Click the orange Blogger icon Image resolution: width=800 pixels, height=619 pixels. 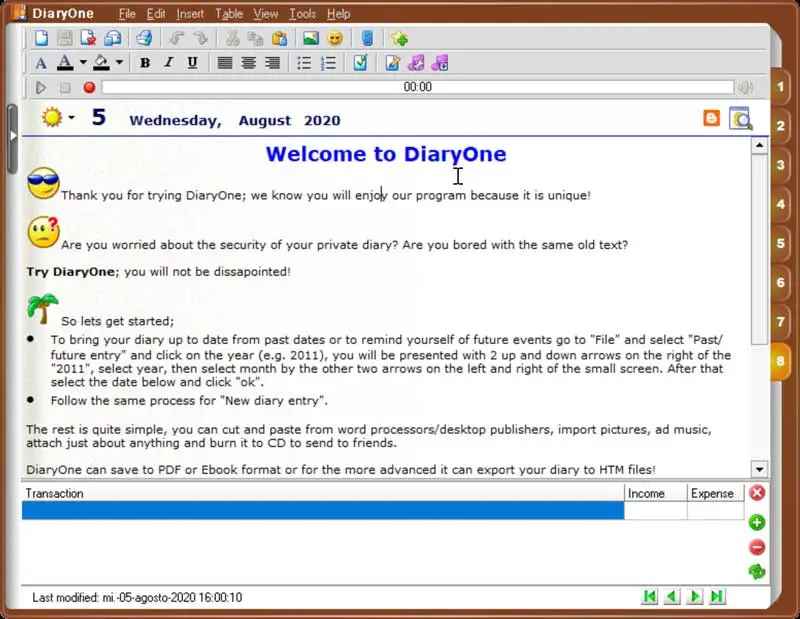711,118
